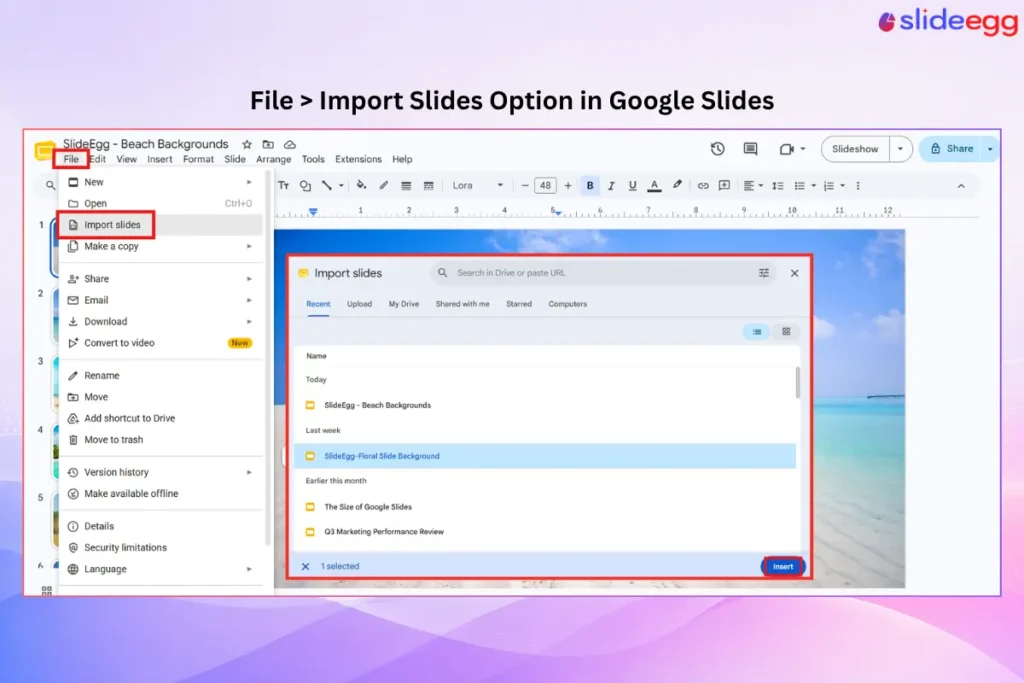Viewport: 1024px width, 683px height.
Task: Open search filter options icon in dialog
Action: [763, 273]
